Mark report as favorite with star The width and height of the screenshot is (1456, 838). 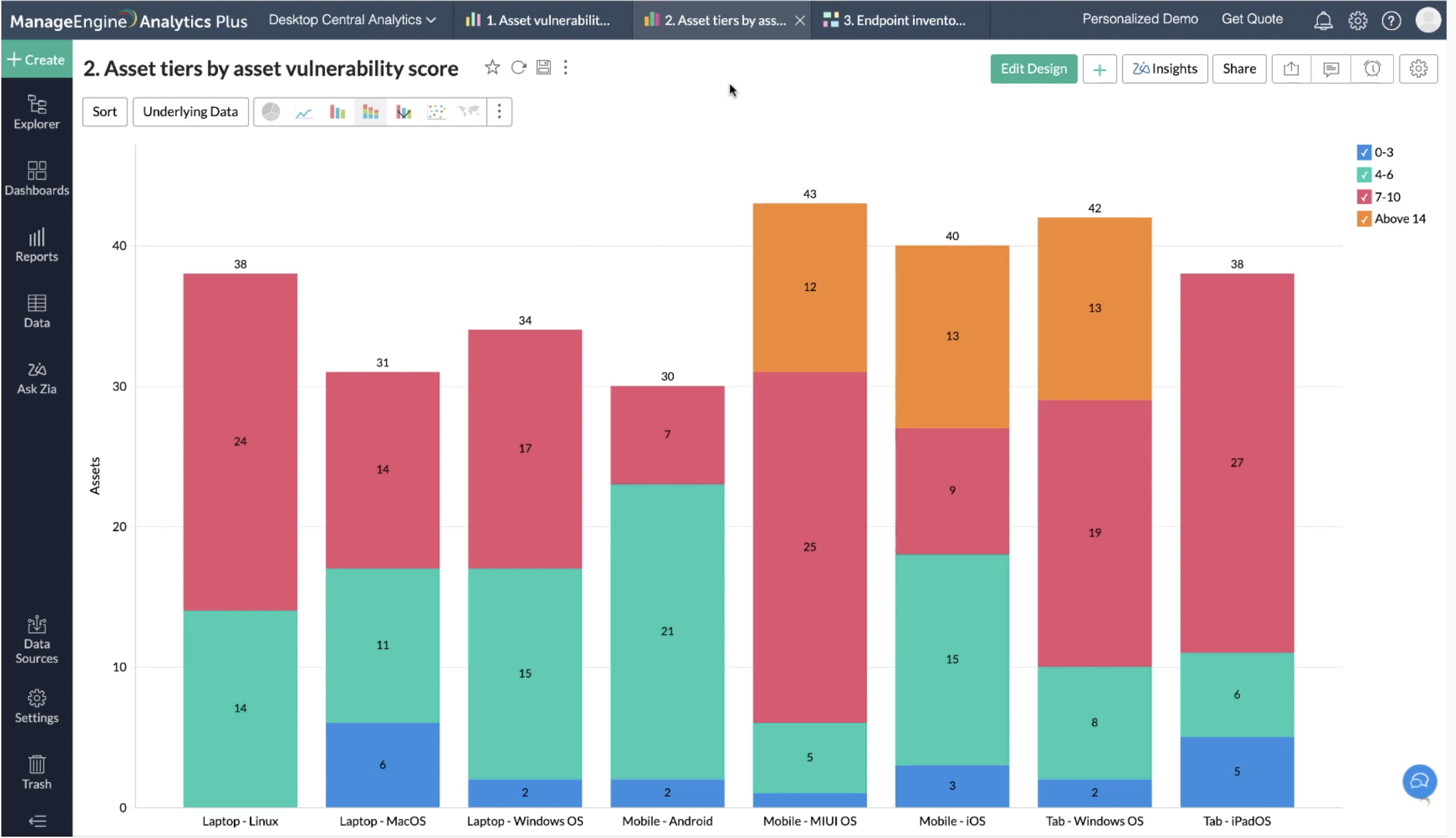pyautogui.click(x=492, y=68)
